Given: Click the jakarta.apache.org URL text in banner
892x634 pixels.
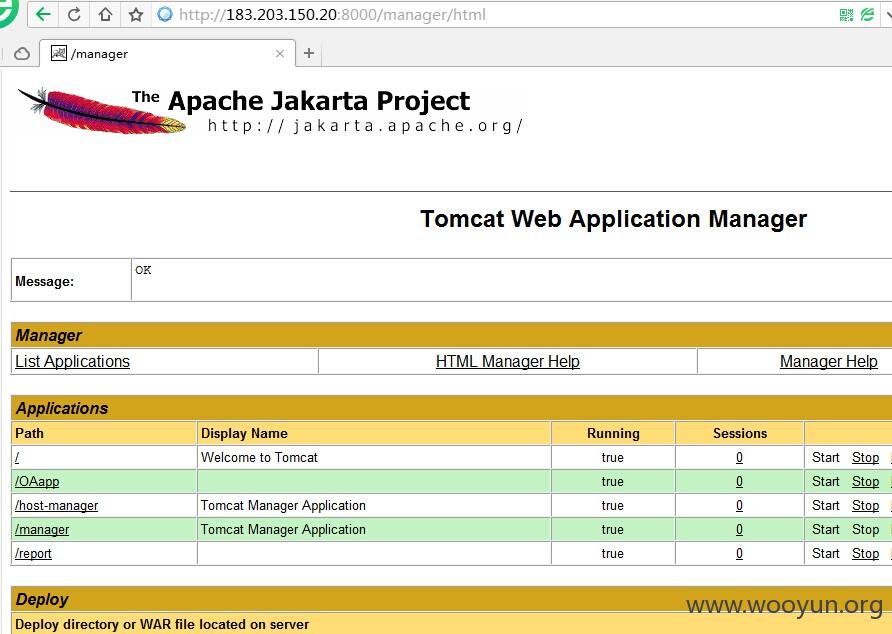Looking at the screenshot, I should click(x=365, y=126).
